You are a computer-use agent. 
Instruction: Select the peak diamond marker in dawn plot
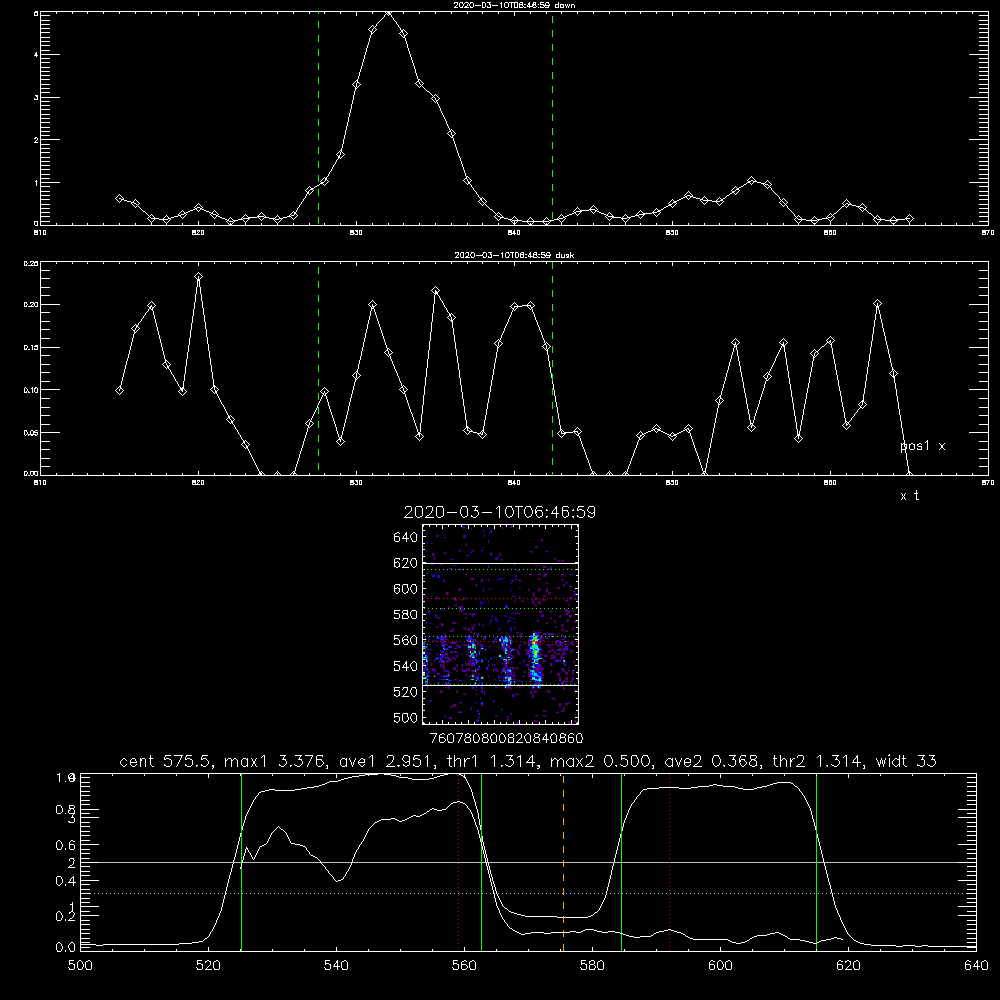(388, 13)
